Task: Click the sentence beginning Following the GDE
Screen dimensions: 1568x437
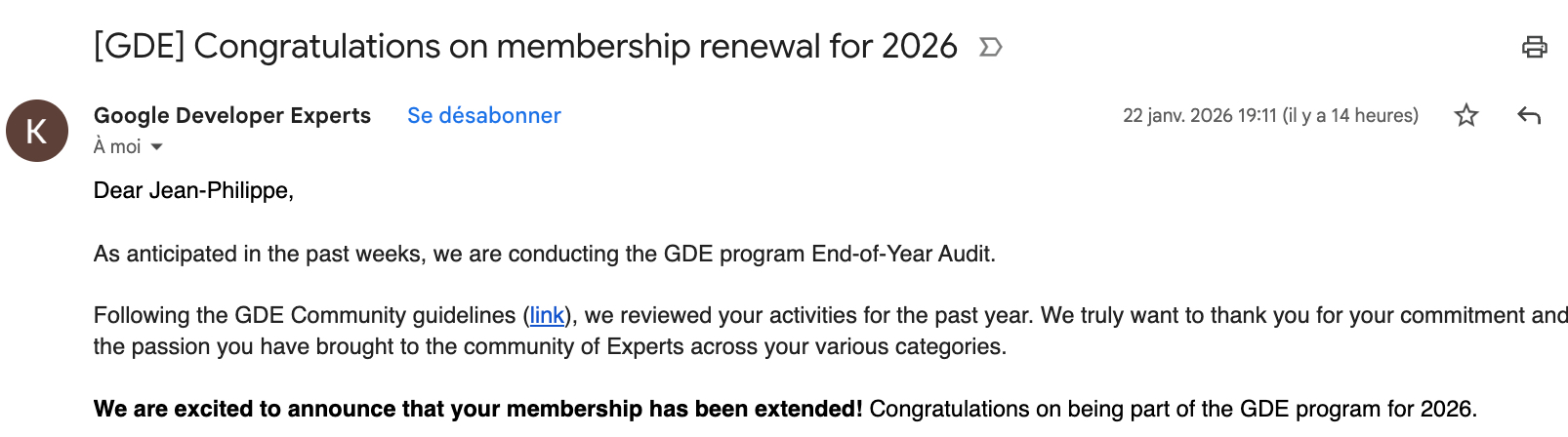Action: coord(305,316)
